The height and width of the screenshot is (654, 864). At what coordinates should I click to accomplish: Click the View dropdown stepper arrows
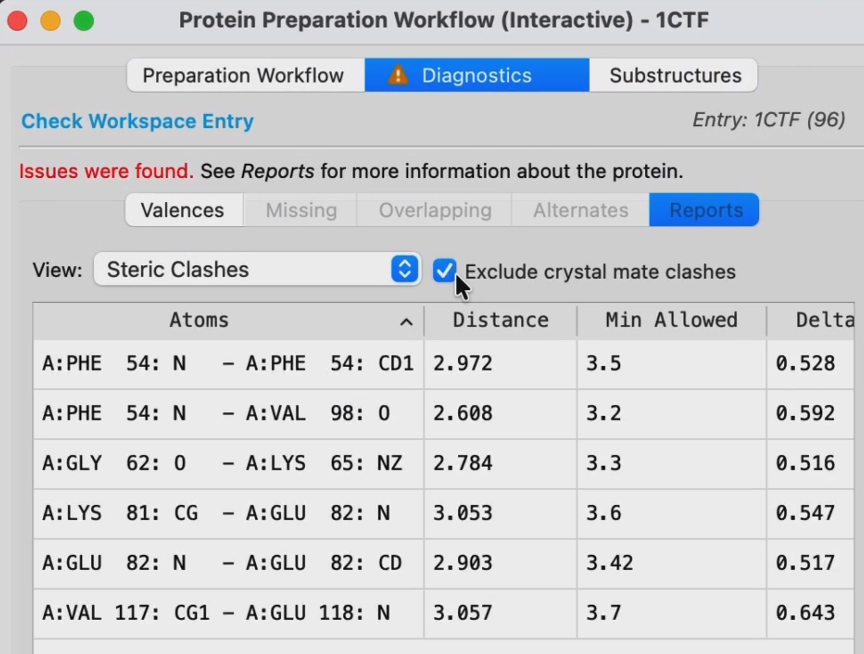coord(404,269)
